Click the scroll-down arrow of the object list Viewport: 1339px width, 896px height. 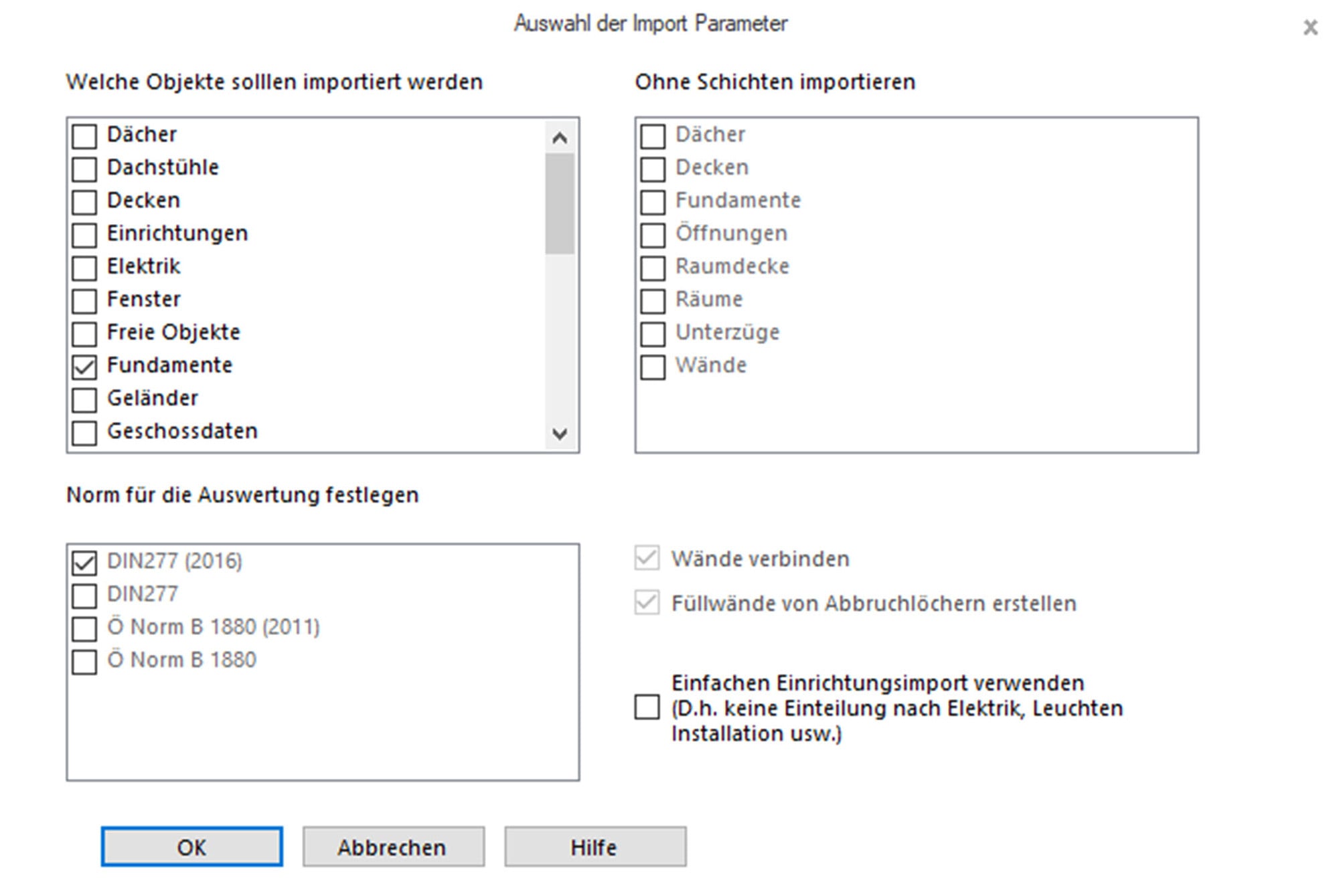click(x=560, y=435)
